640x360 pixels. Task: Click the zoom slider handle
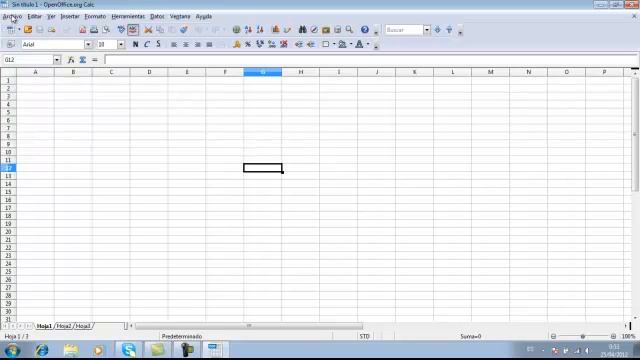[583, 336]
